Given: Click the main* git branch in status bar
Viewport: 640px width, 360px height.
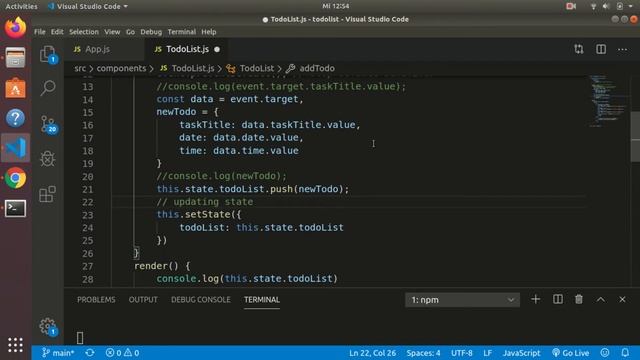Looking at the screenshot, I should click(x=58, y=353).
